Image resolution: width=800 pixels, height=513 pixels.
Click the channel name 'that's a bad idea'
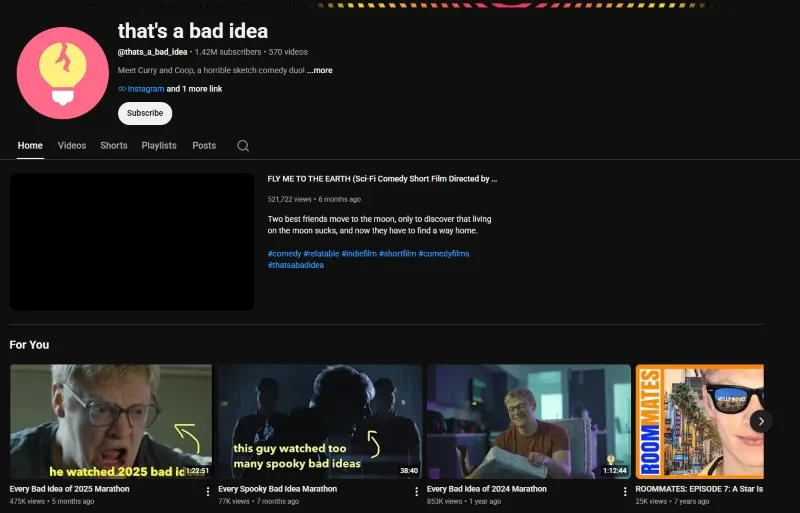193,31
